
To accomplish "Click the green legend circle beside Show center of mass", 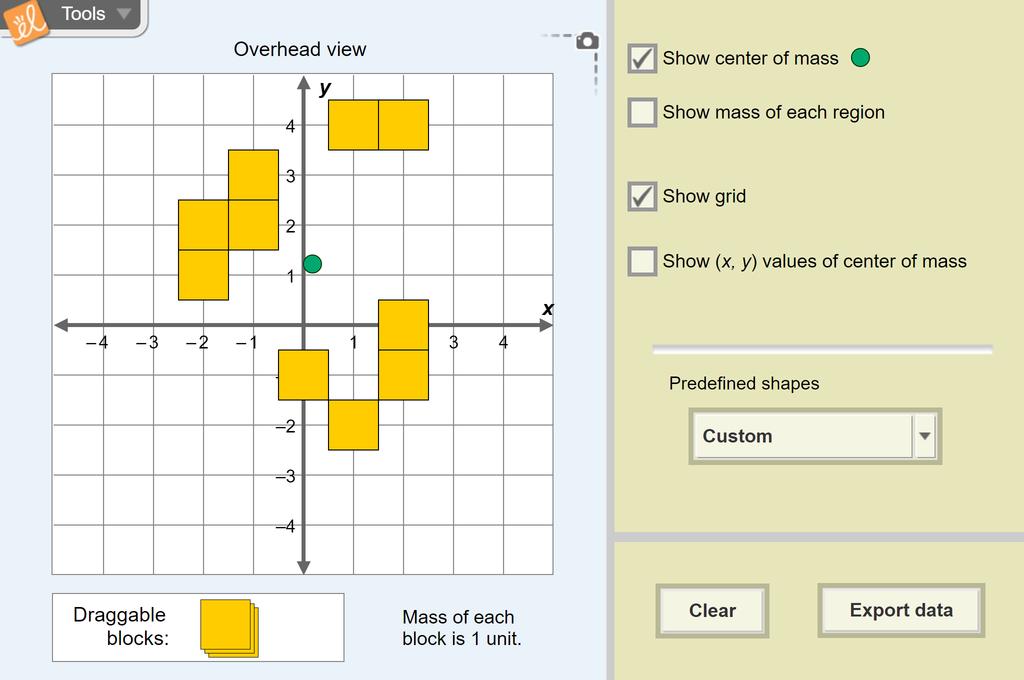I will pos(860,58).
